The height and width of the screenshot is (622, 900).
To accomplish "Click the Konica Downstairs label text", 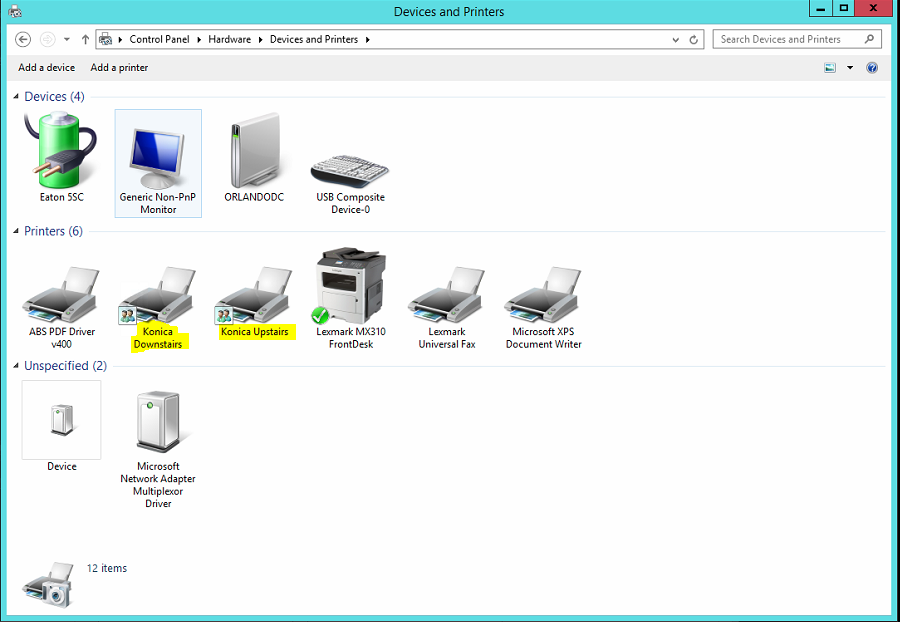I will (158, 337).
